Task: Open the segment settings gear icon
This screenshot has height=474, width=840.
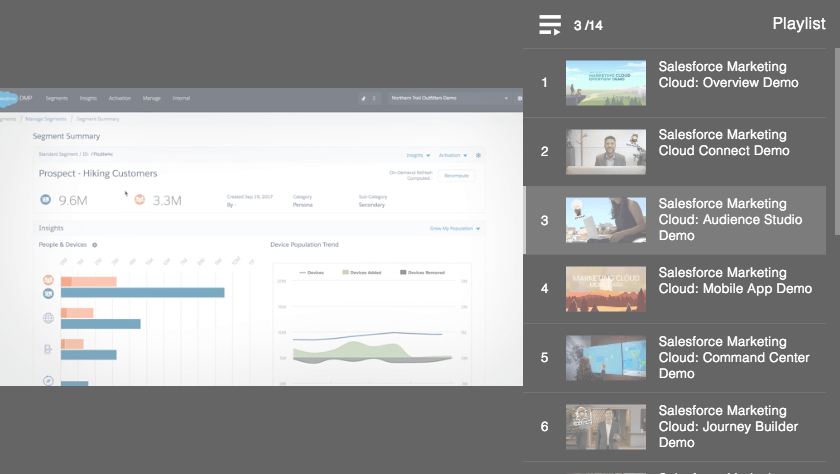Action: pos(478,155)
